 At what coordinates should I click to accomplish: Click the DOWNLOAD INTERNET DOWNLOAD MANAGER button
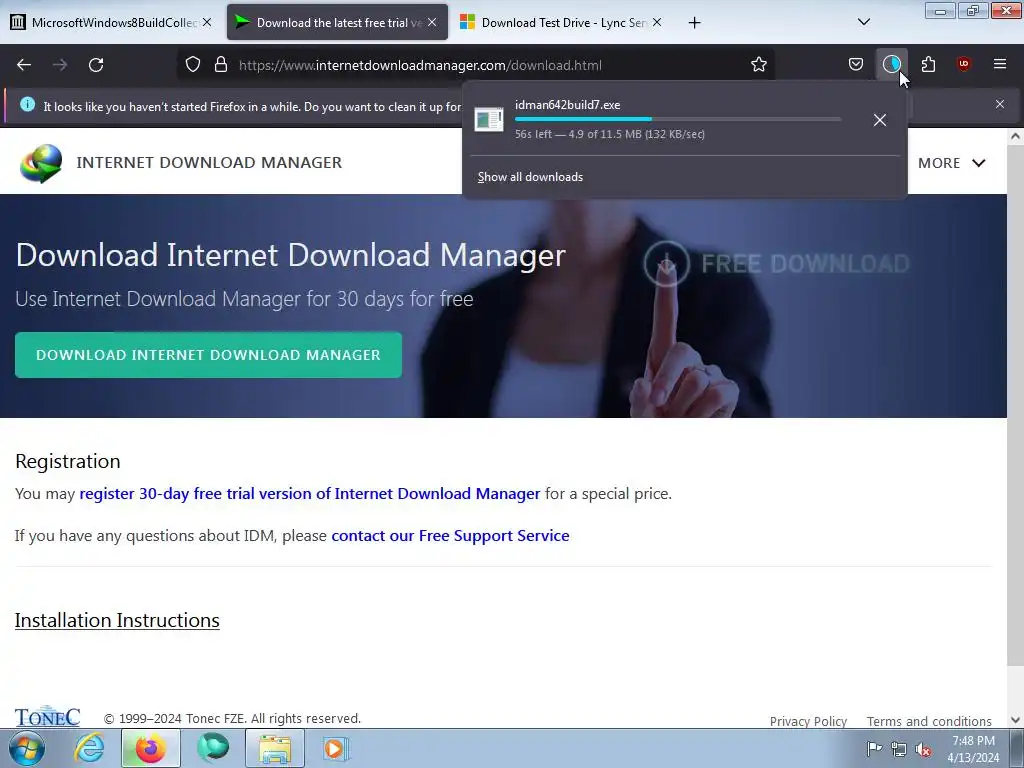tap(208, 355)
